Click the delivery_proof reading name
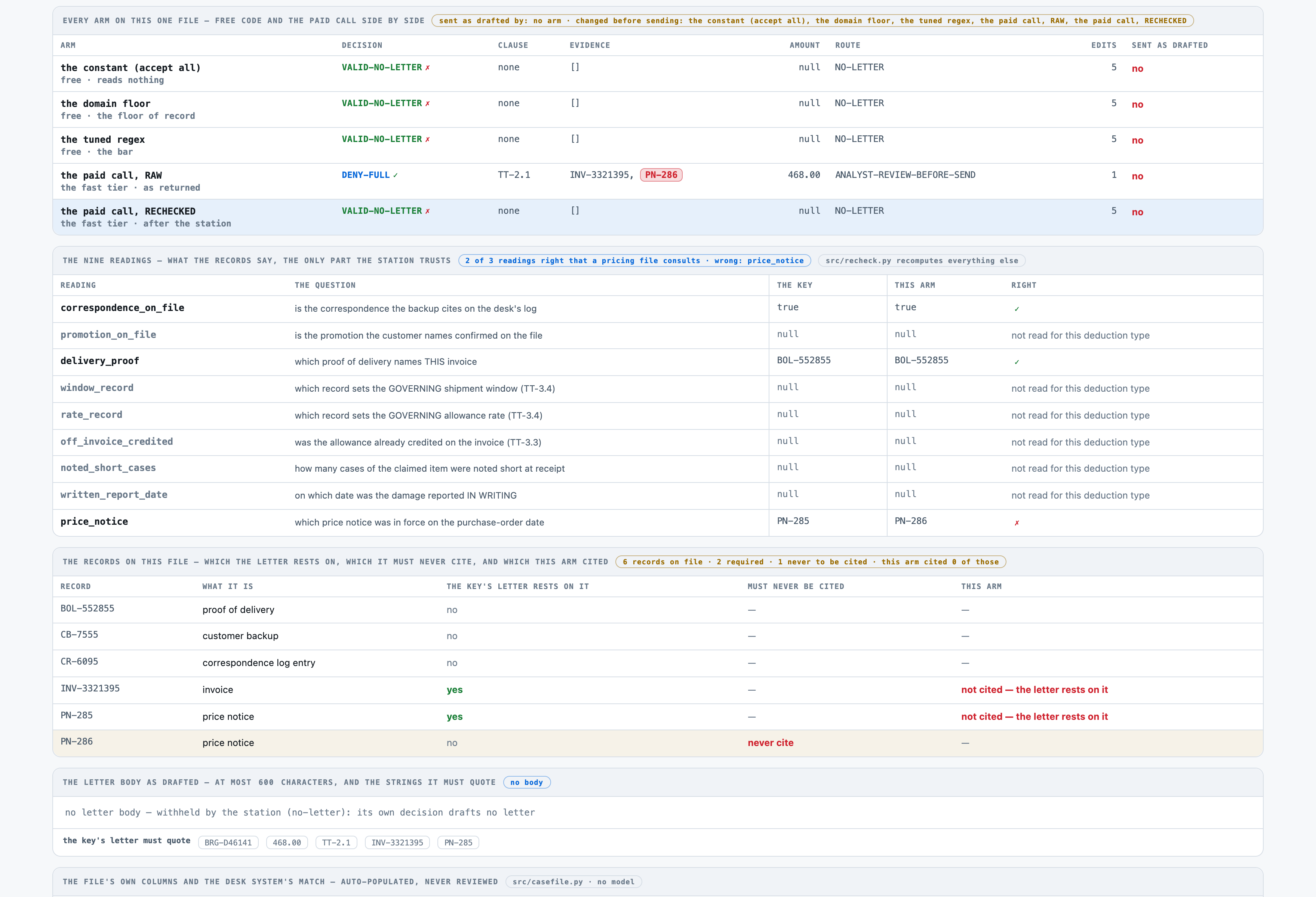The height and width of the screenshot is (897, 1316). pos(100,361)
